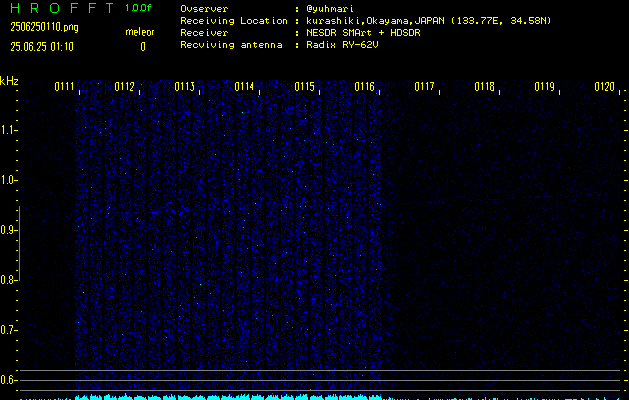Click the meteor label
This screenshot has width=629, height=400.
140,32
